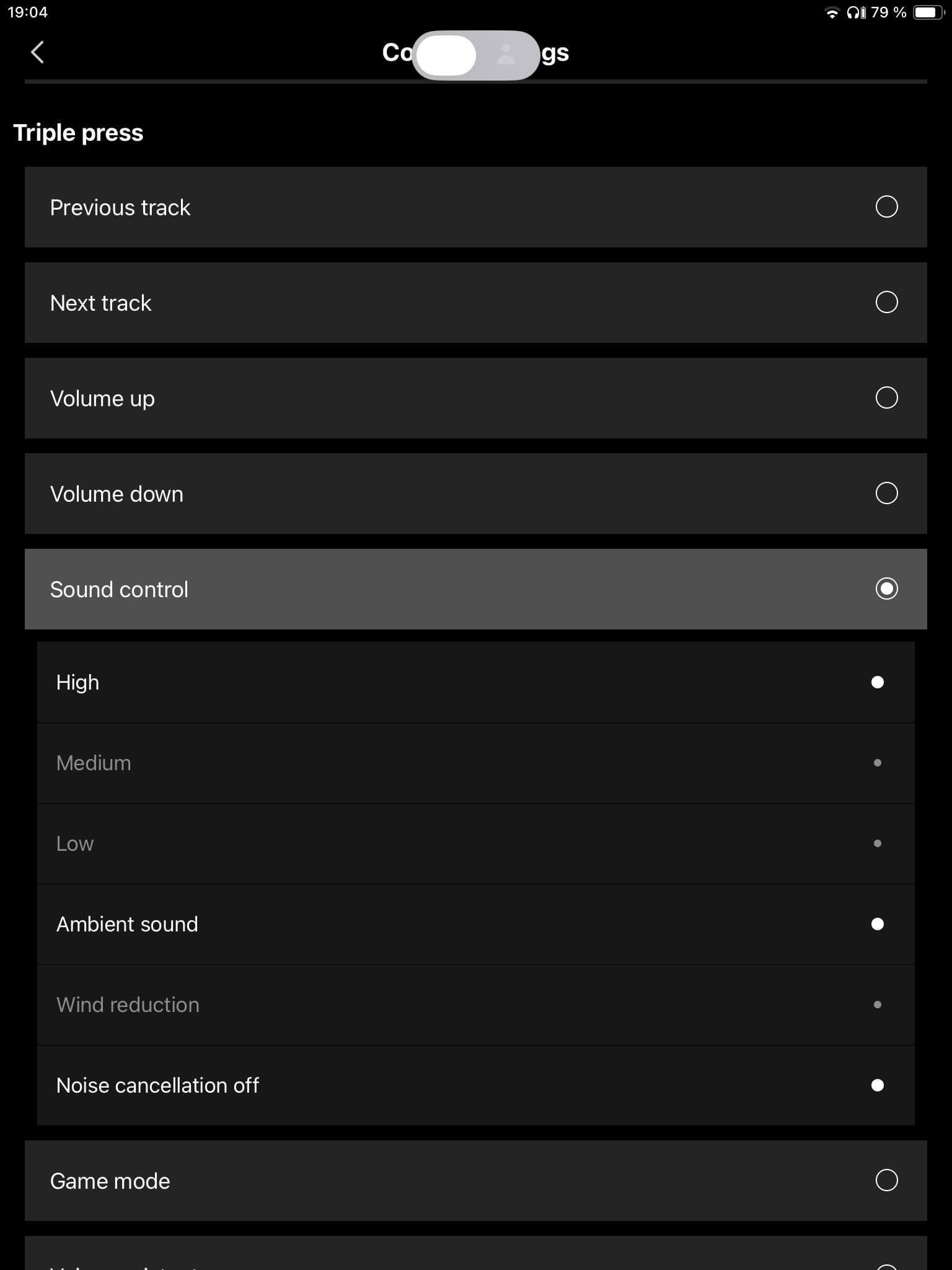The height and width of the screenshot is (1270, 952).
Task: Choose the Volume down option
Action: pyautogui.click(x=886, y=493)
